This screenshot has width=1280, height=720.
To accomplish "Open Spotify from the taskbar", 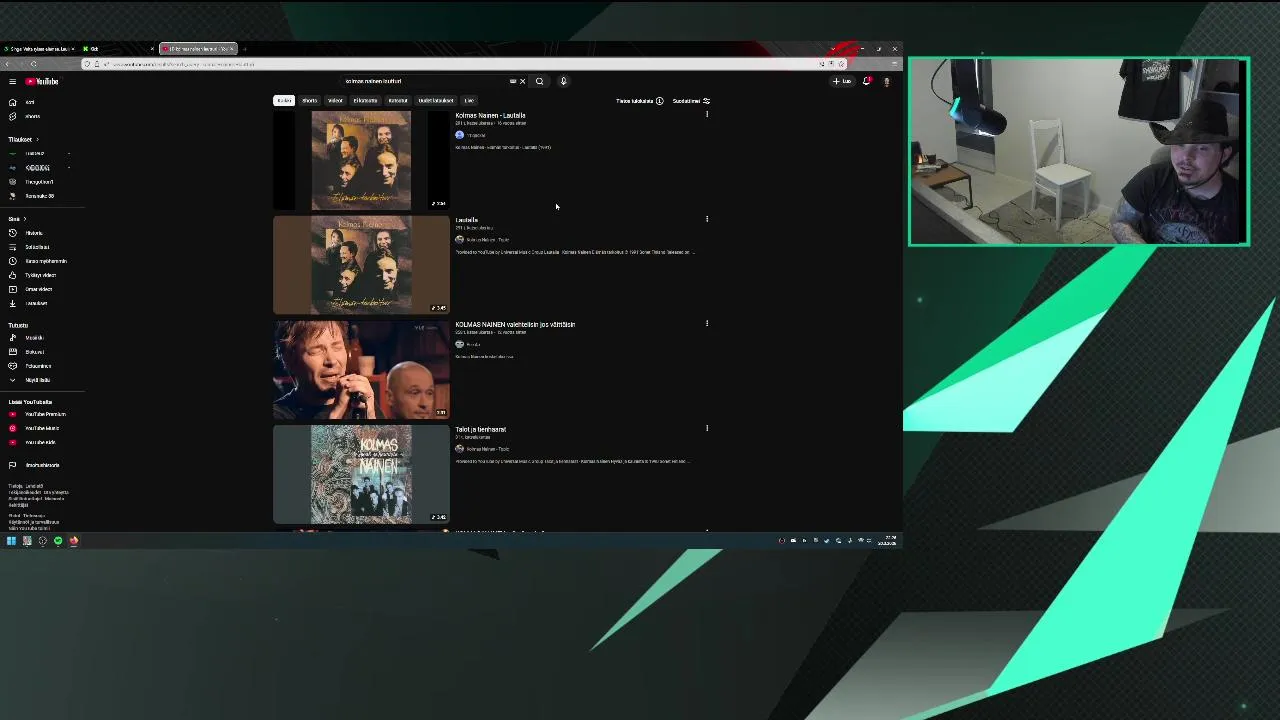I will pyautogui.click(x=58, y=541).
